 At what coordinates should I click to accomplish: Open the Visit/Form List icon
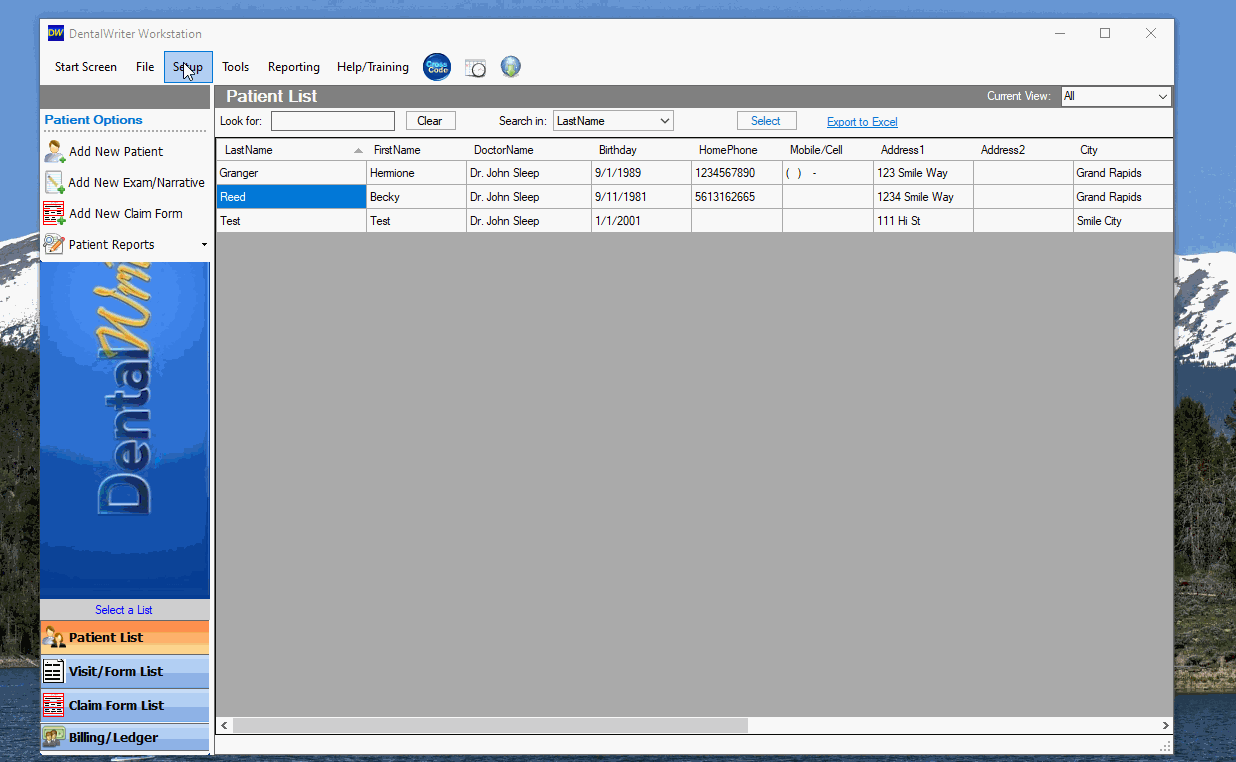click(54, 671)
